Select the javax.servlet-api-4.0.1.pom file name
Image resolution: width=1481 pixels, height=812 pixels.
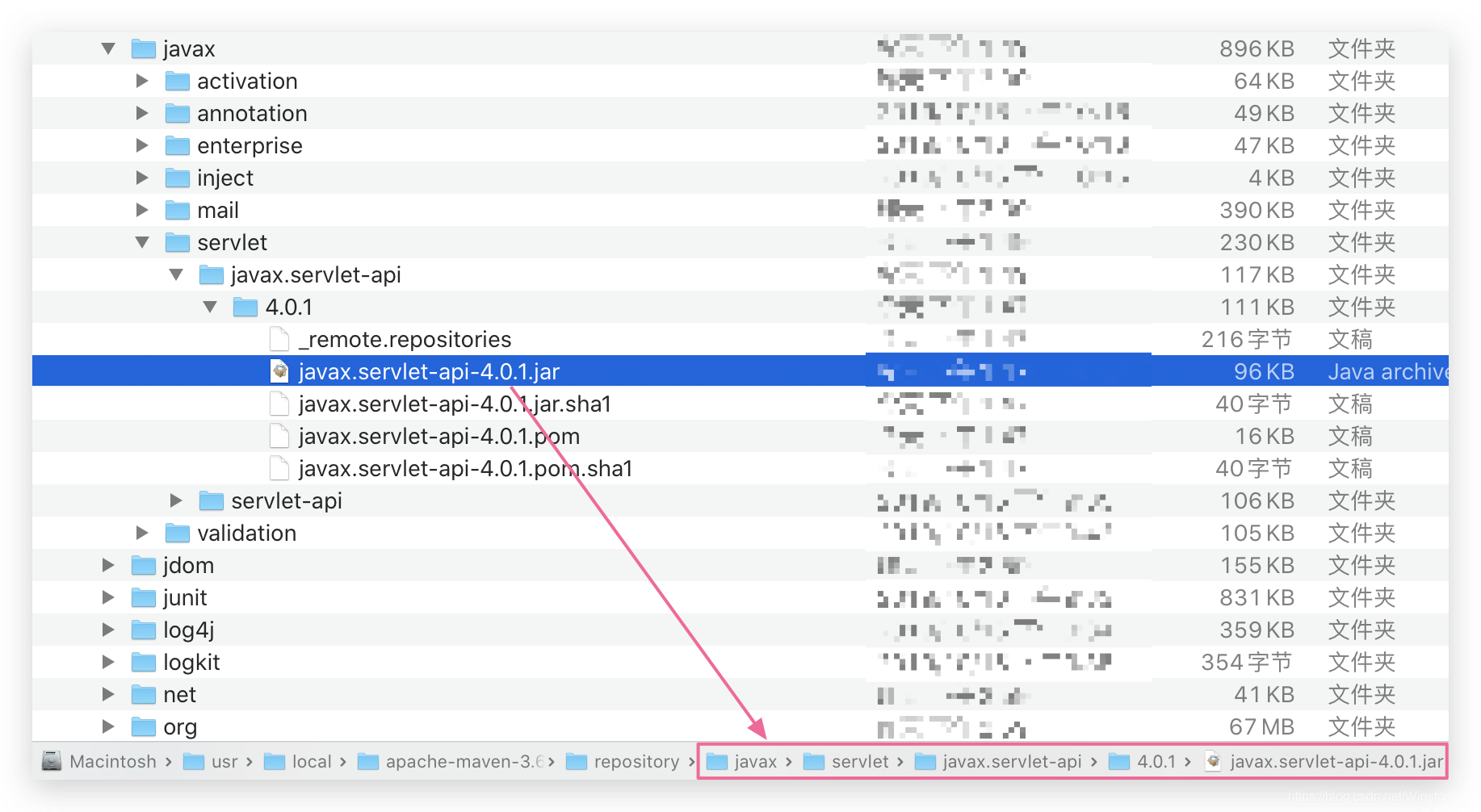click(439, 437)
